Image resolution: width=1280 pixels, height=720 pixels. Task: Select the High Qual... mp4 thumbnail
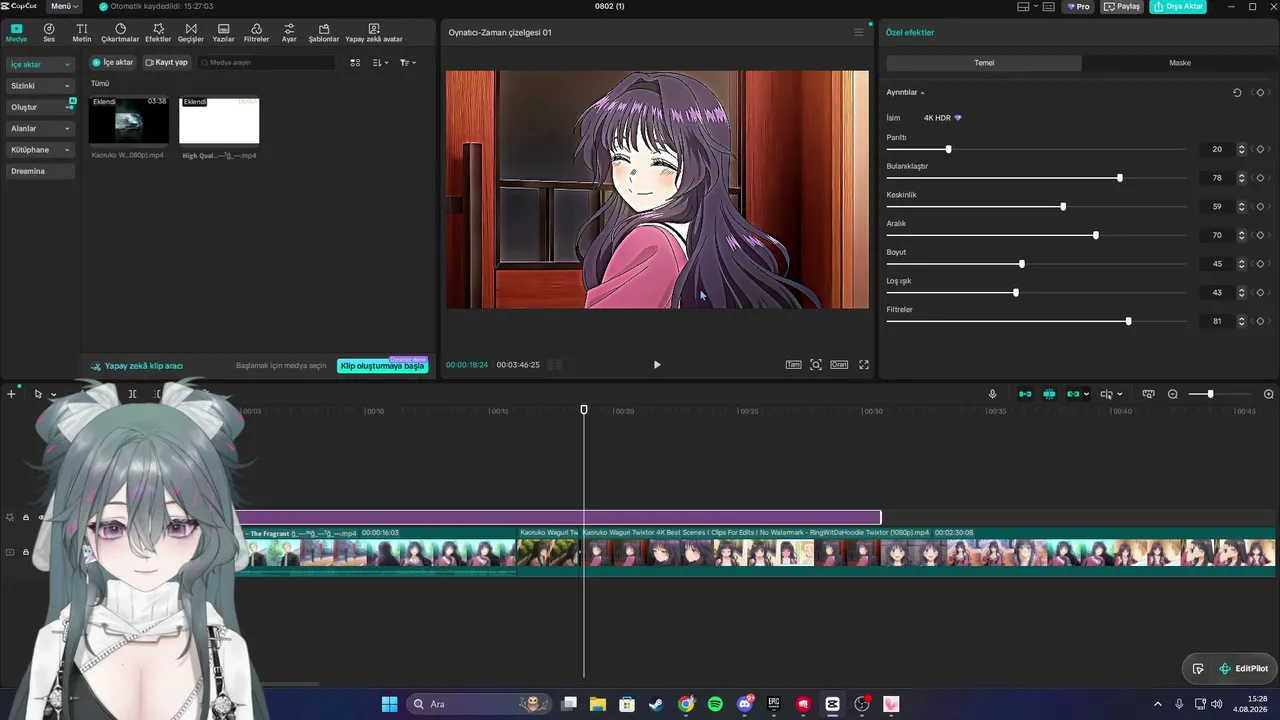pos(219,120)
